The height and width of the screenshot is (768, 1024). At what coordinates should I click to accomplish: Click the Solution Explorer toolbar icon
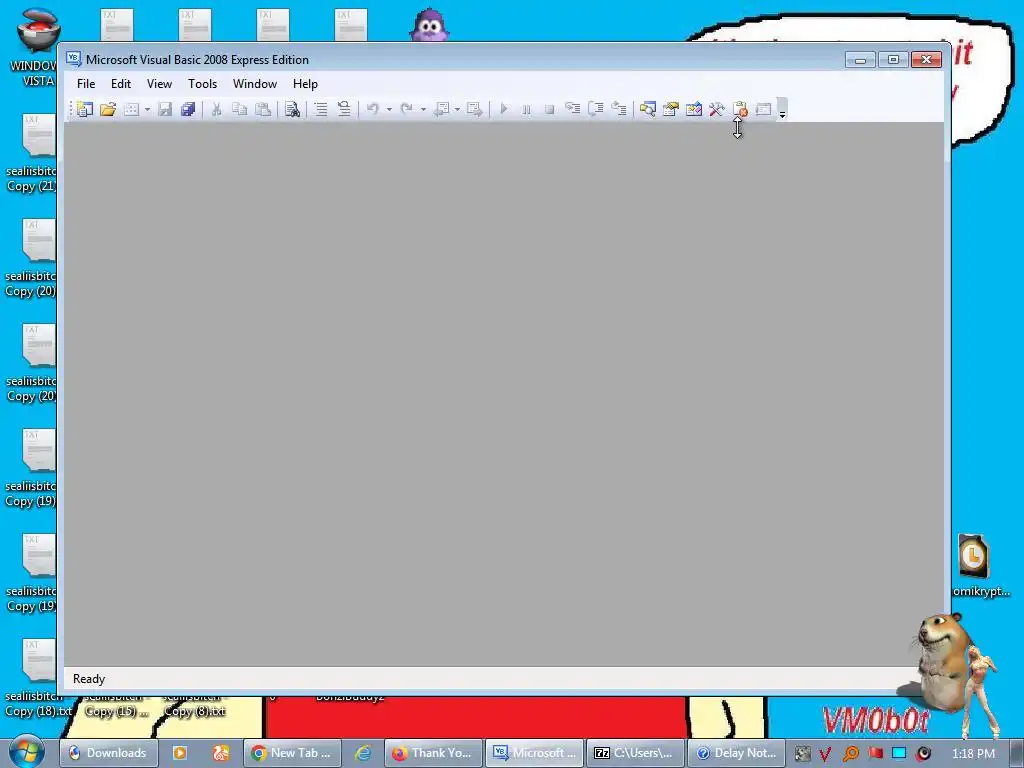click(648, 109)
